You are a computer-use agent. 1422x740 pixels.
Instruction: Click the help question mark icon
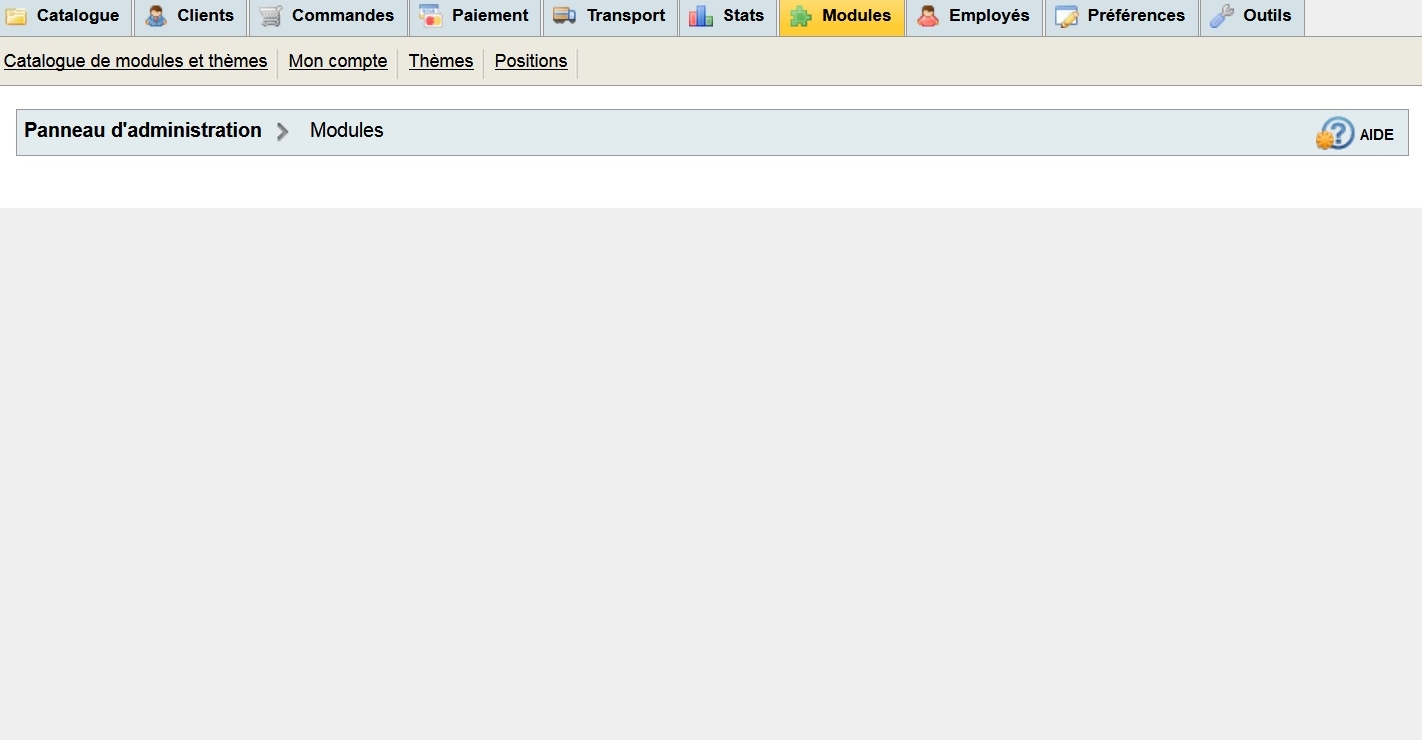click(x=1335, y=134)
